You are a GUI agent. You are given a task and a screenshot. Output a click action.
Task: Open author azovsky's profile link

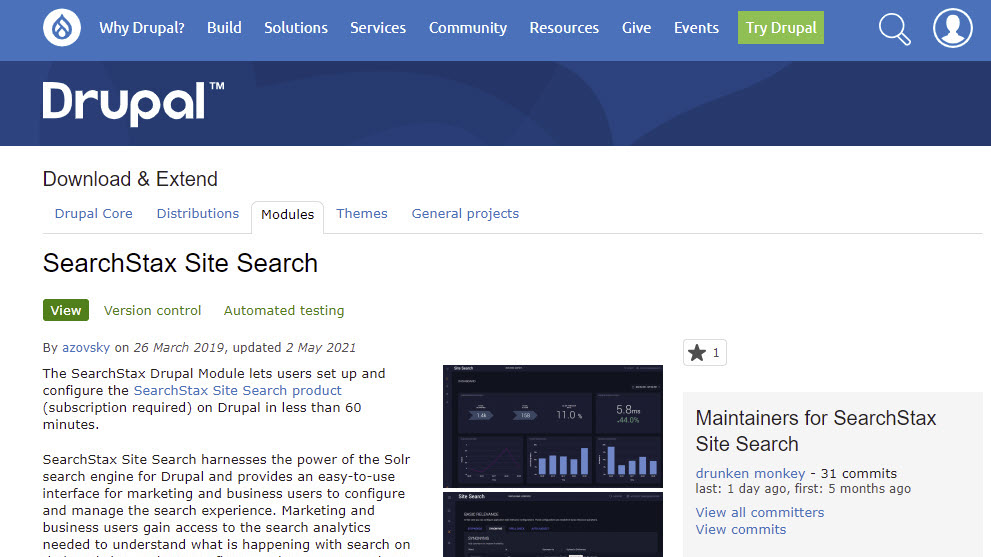click(x=86, y=347)
